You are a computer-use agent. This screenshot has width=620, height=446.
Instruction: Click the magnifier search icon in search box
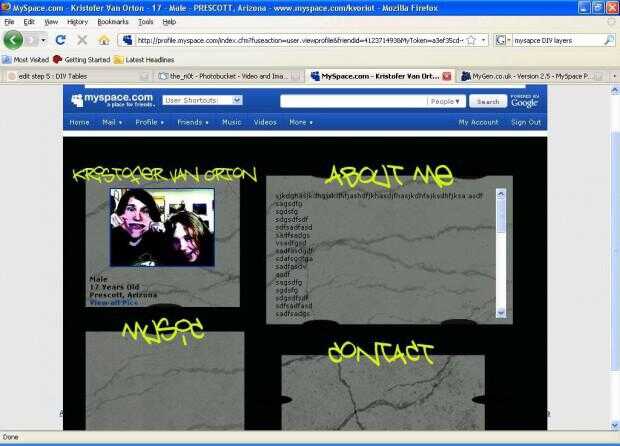[610, 40]
